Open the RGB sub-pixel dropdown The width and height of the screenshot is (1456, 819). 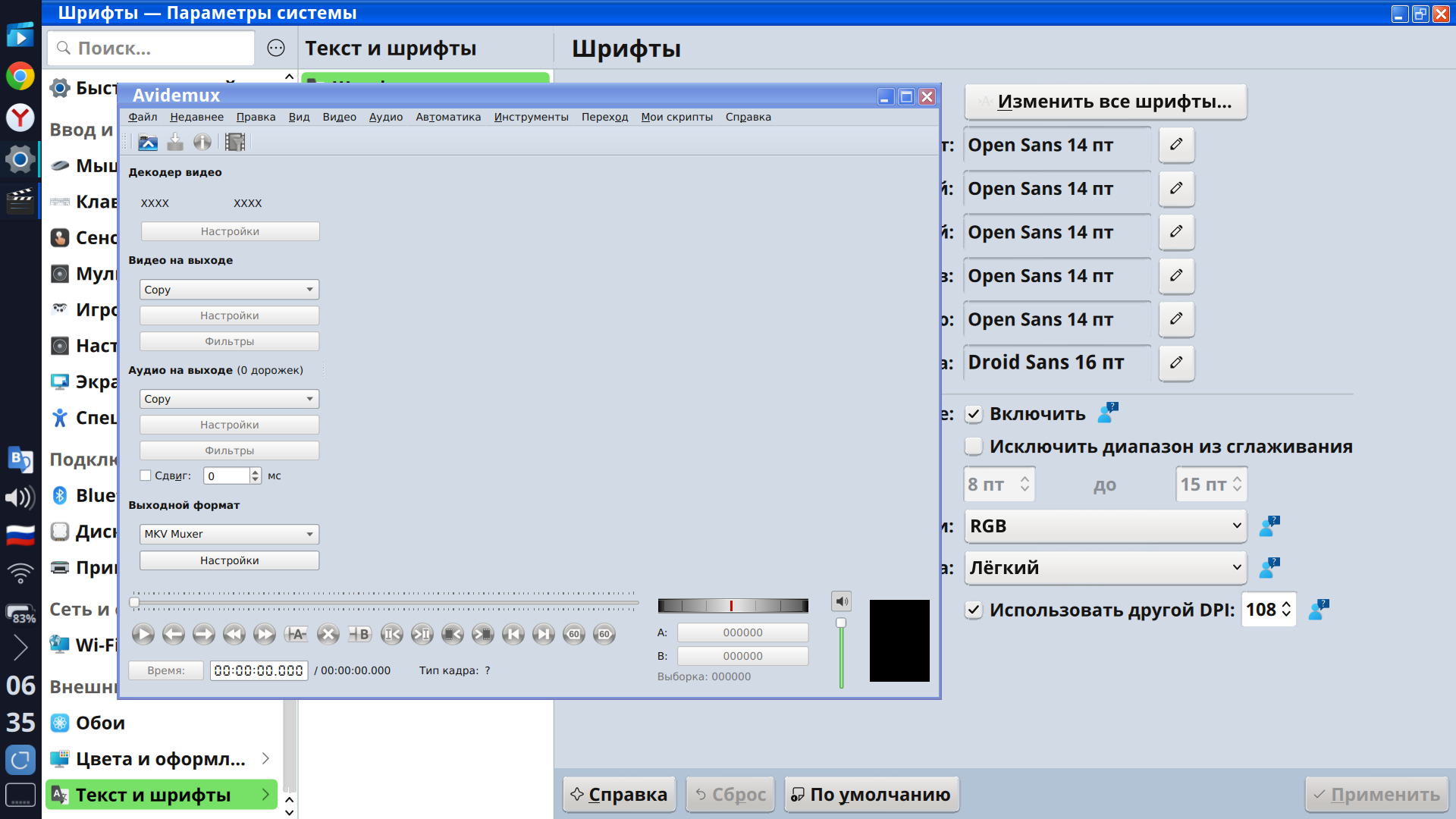[x=1105, y=526]
